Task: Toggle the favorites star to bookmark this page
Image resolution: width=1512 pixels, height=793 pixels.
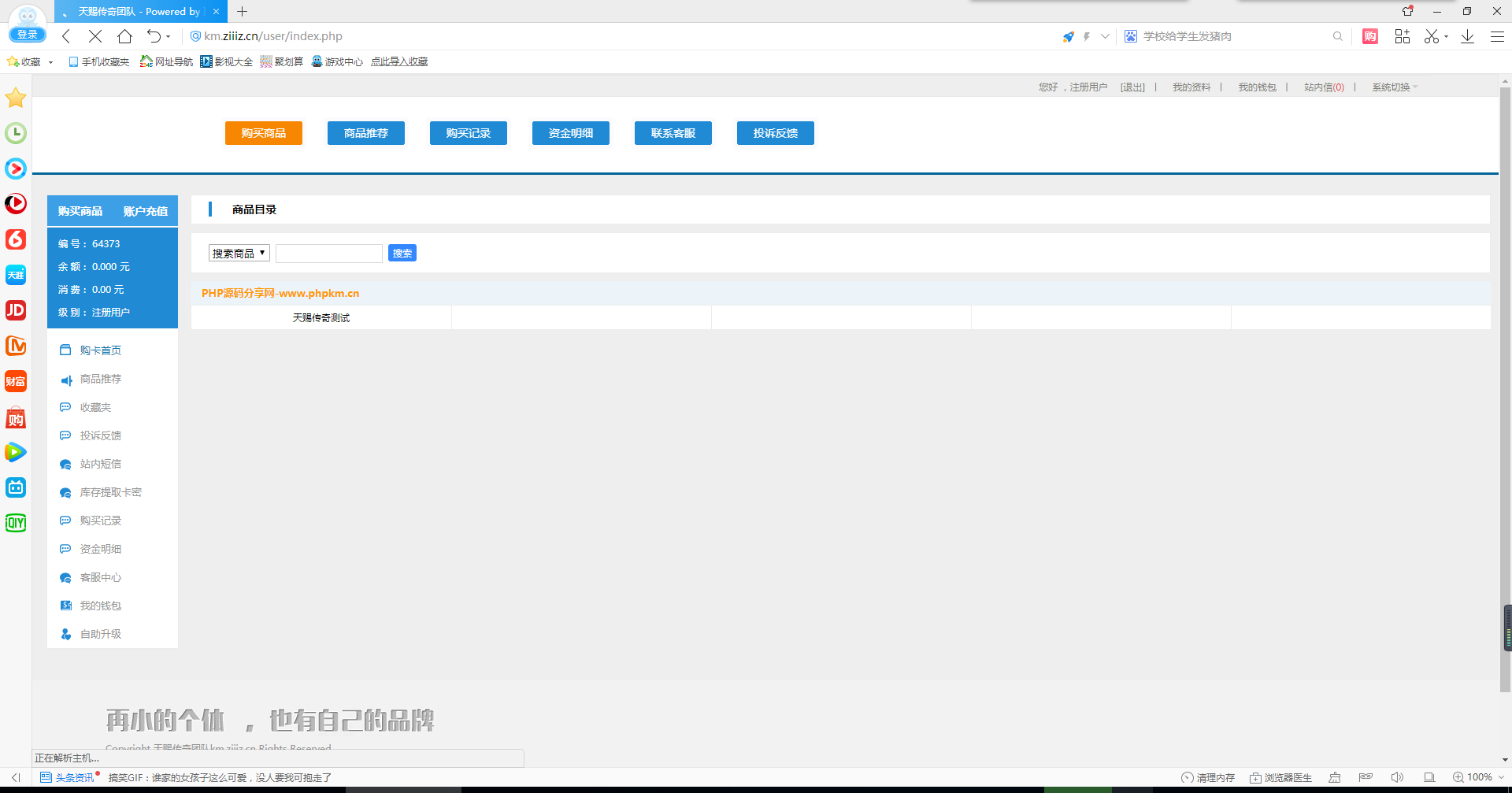Action: click(x=15, y=98)
